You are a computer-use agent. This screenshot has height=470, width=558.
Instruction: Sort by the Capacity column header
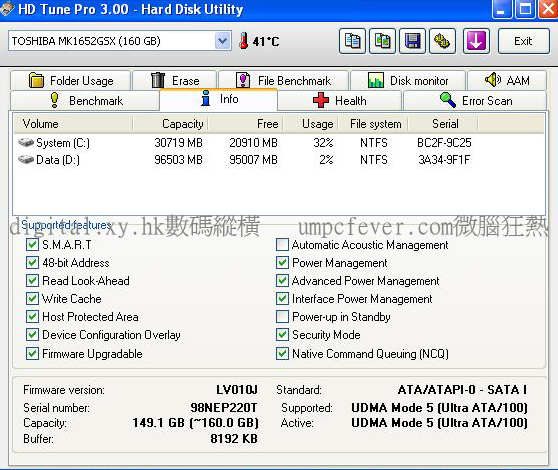pos(170,124)
